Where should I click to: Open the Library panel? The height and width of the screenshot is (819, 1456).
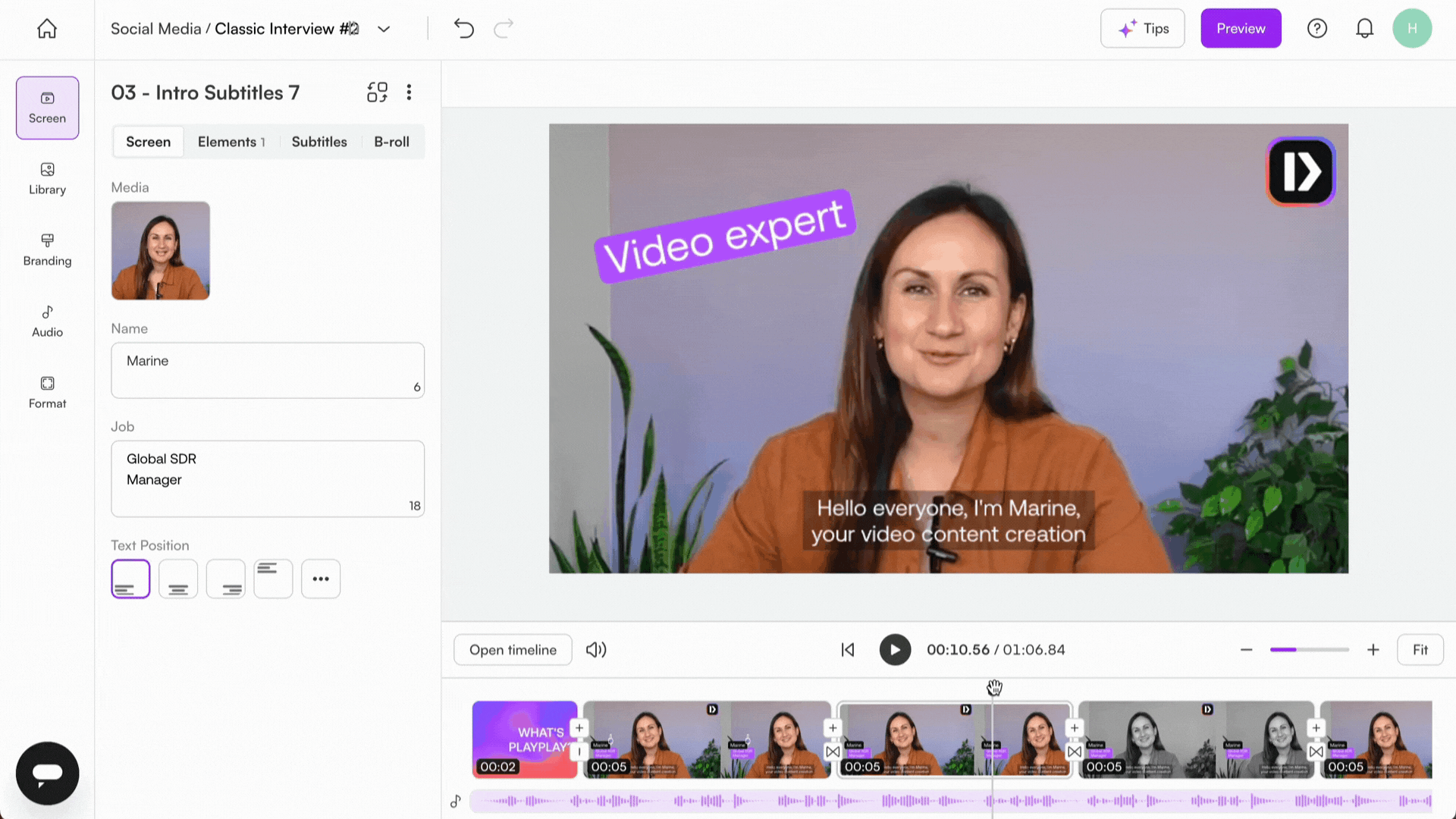pos(46,179)
